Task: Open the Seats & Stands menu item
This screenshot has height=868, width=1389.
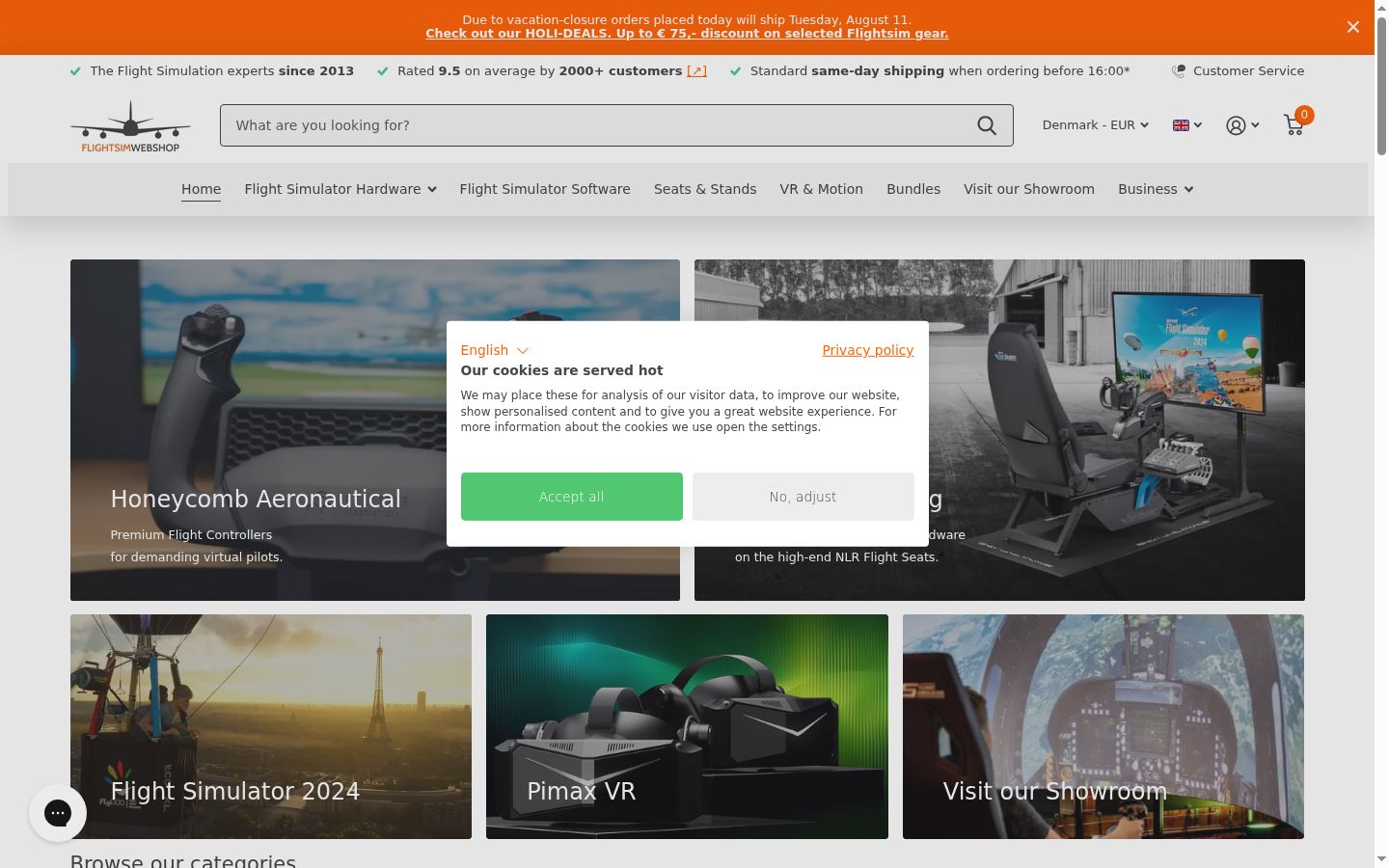Action: [x=705, y=189]
